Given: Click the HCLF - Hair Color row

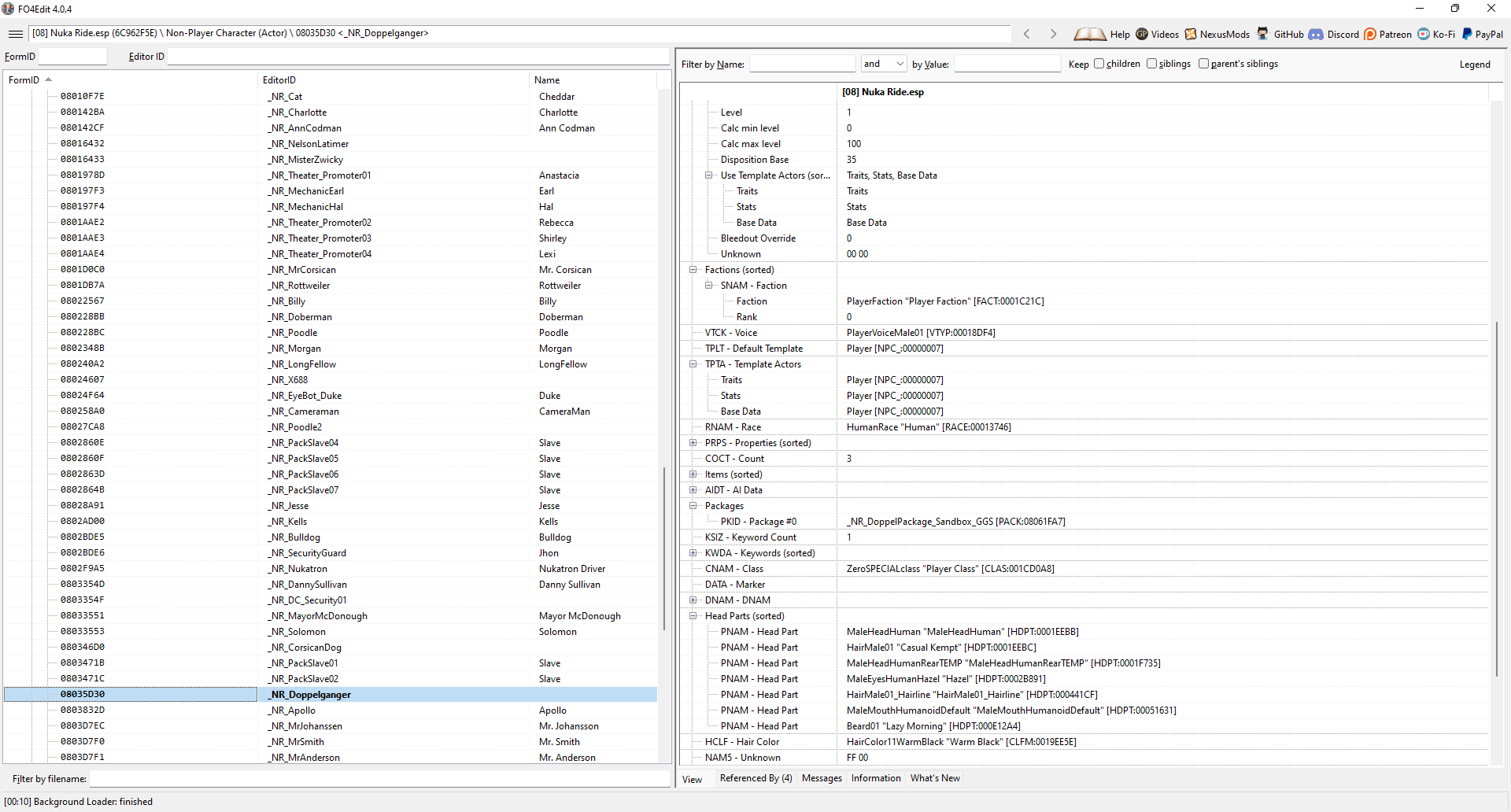Looking at the screenshot, I should tap(1084, 742).
